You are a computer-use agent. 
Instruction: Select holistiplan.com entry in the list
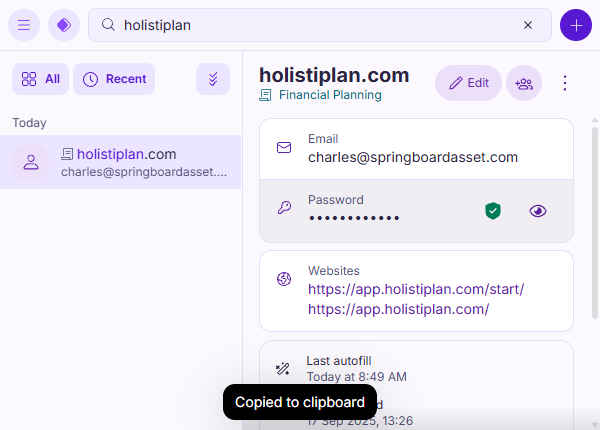[x=120, y=162]
